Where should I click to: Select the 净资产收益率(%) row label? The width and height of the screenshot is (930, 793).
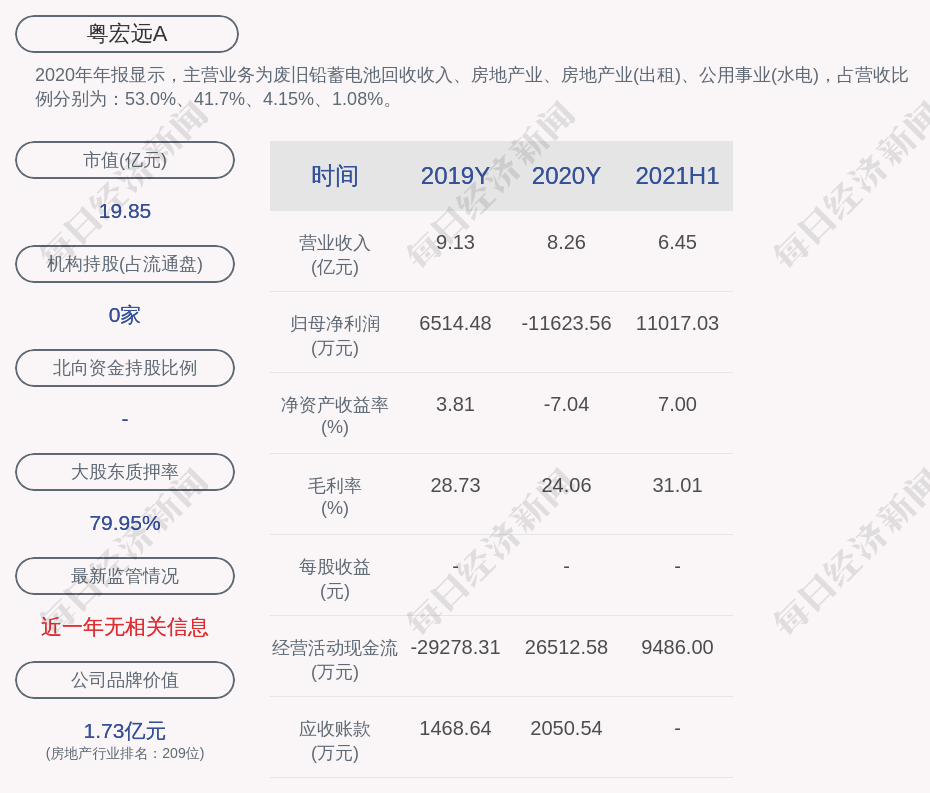(x=335, y=416)
